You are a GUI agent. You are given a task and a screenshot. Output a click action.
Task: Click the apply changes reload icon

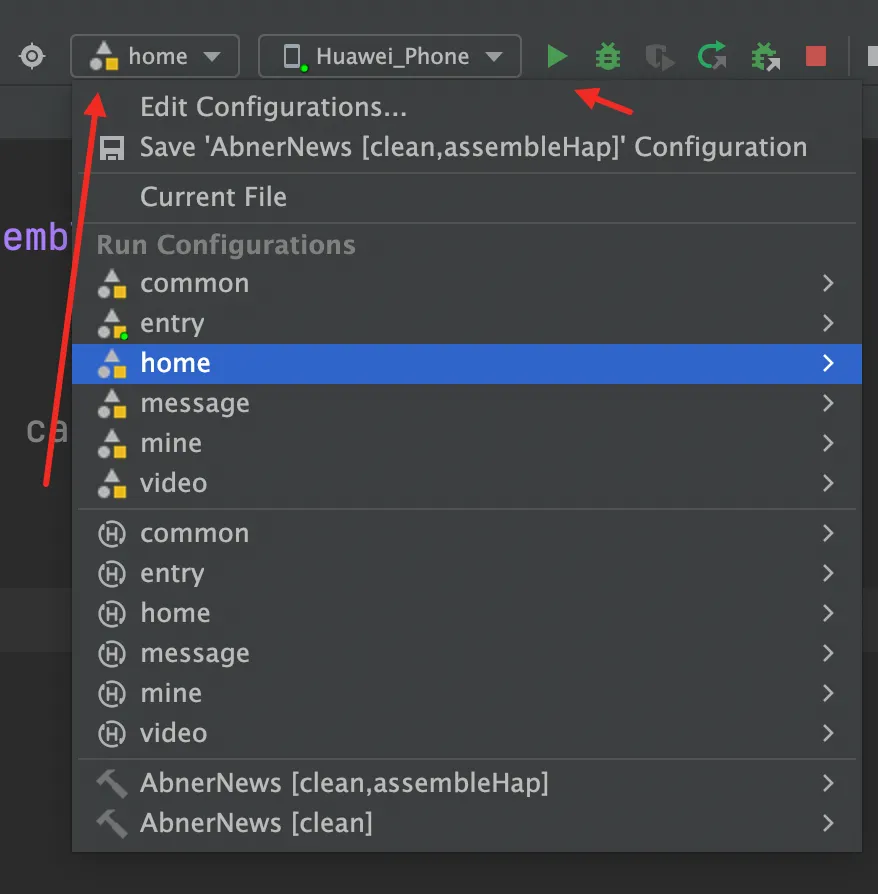point(712,56)
